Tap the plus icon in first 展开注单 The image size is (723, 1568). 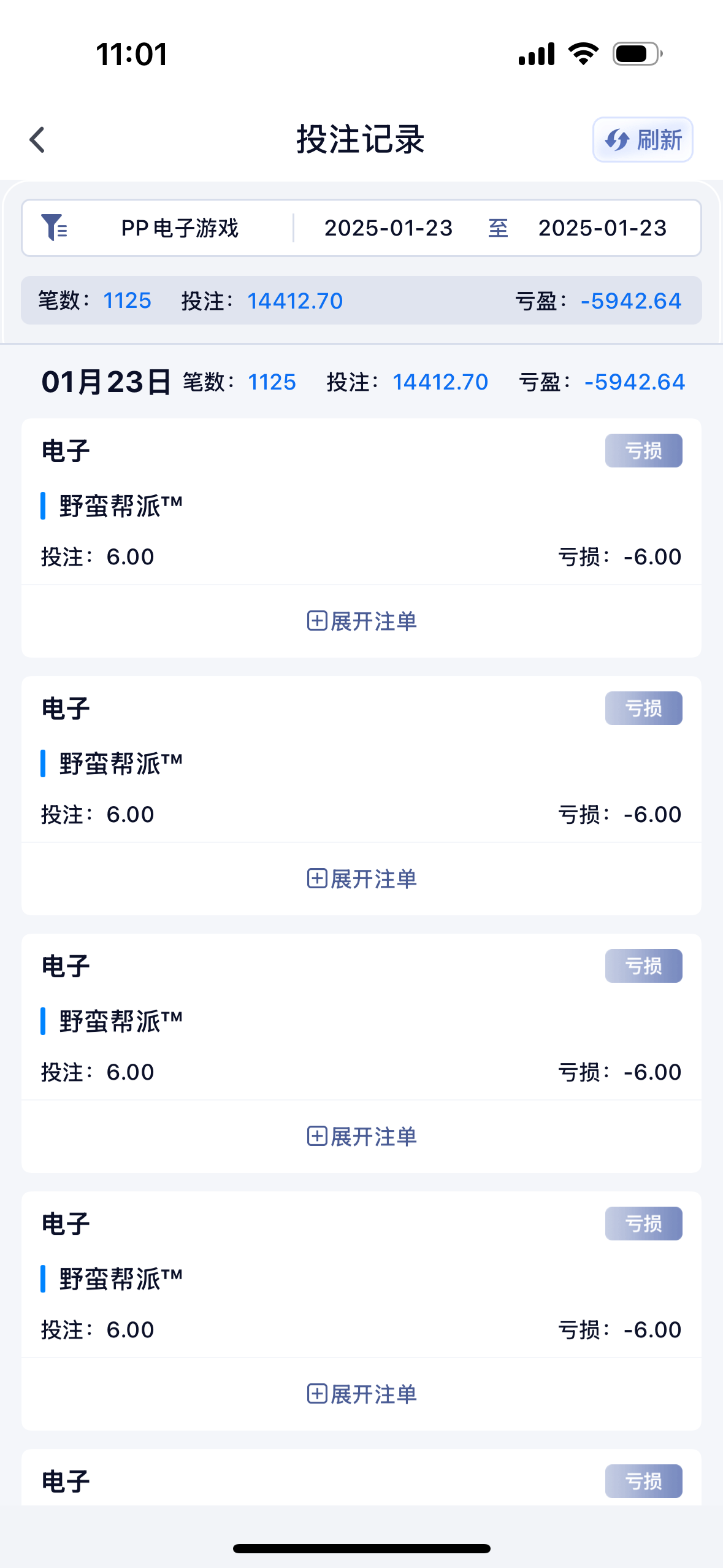(316, 621)
